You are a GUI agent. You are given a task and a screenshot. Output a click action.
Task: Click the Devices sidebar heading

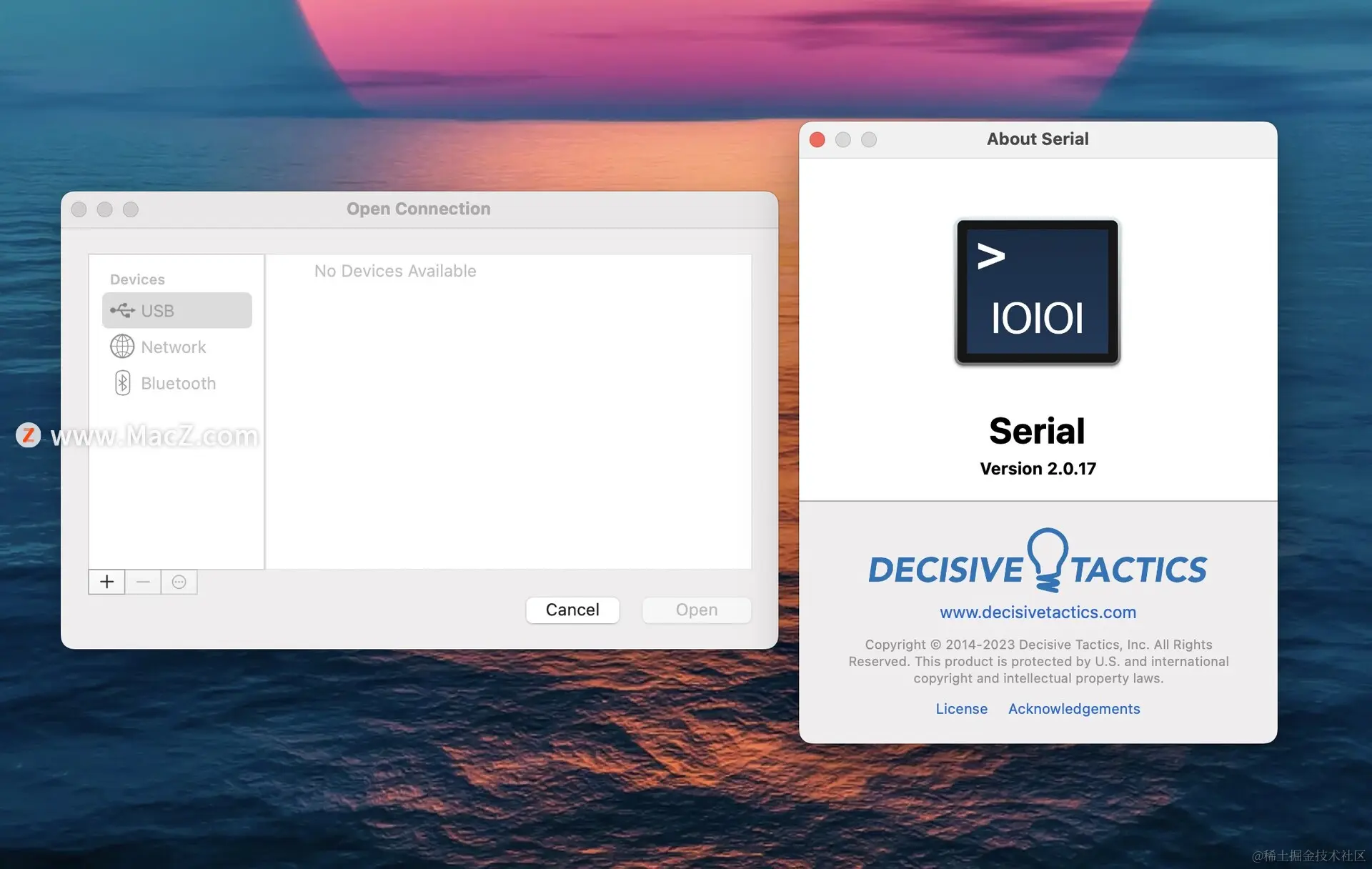click(137, 279)
